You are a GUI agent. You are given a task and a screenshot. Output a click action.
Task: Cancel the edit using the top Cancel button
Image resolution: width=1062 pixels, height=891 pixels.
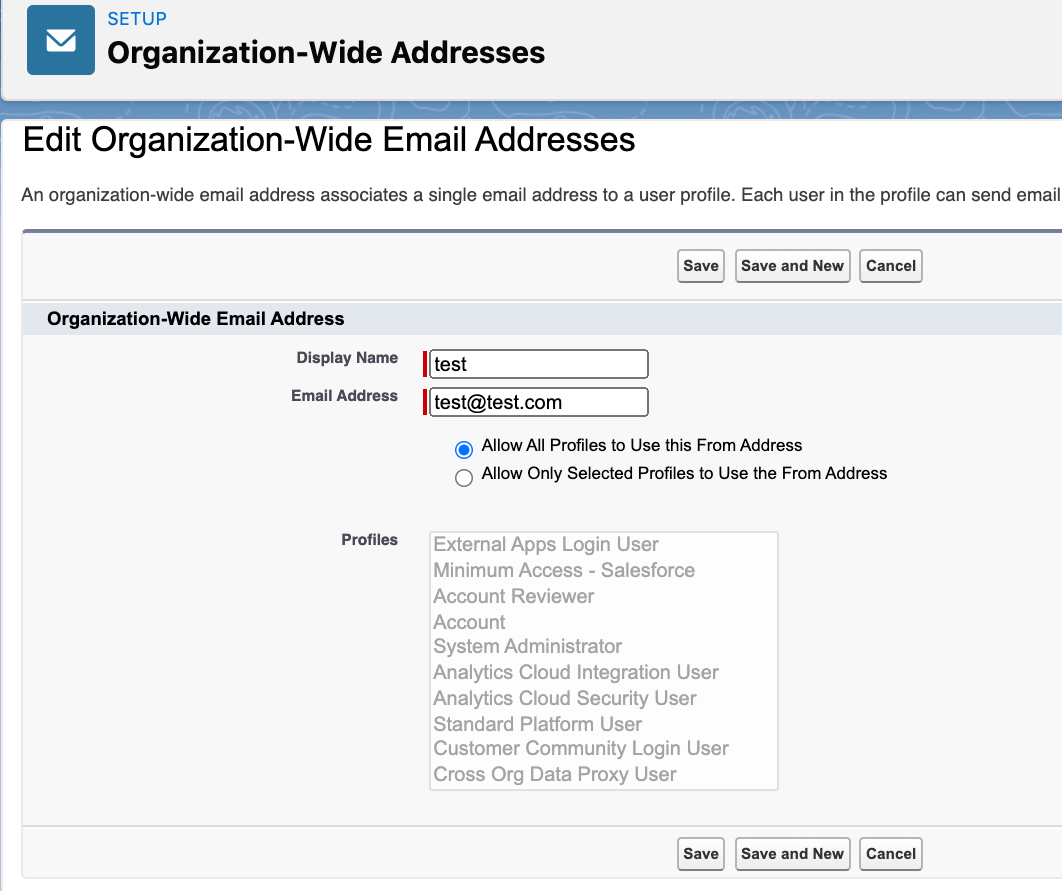(x=890, y=266)
